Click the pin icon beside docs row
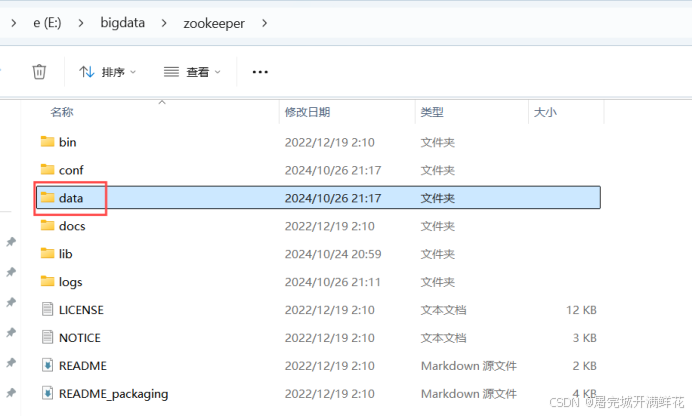 click(11, 242)
